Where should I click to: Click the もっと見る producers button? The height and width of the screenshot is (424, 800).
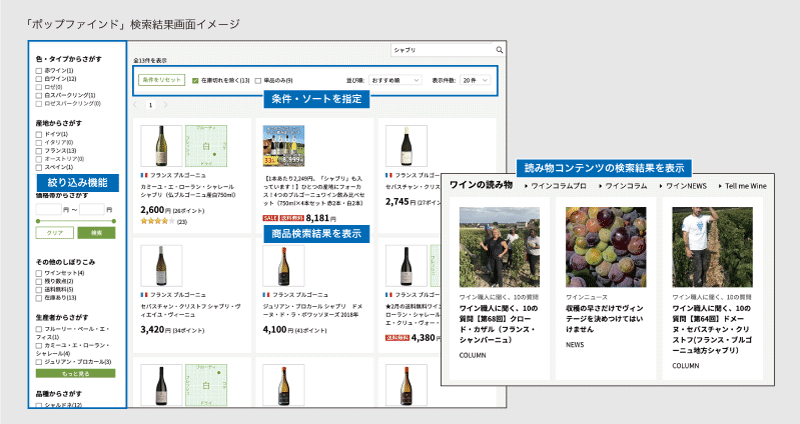click(x=76, y=373)
